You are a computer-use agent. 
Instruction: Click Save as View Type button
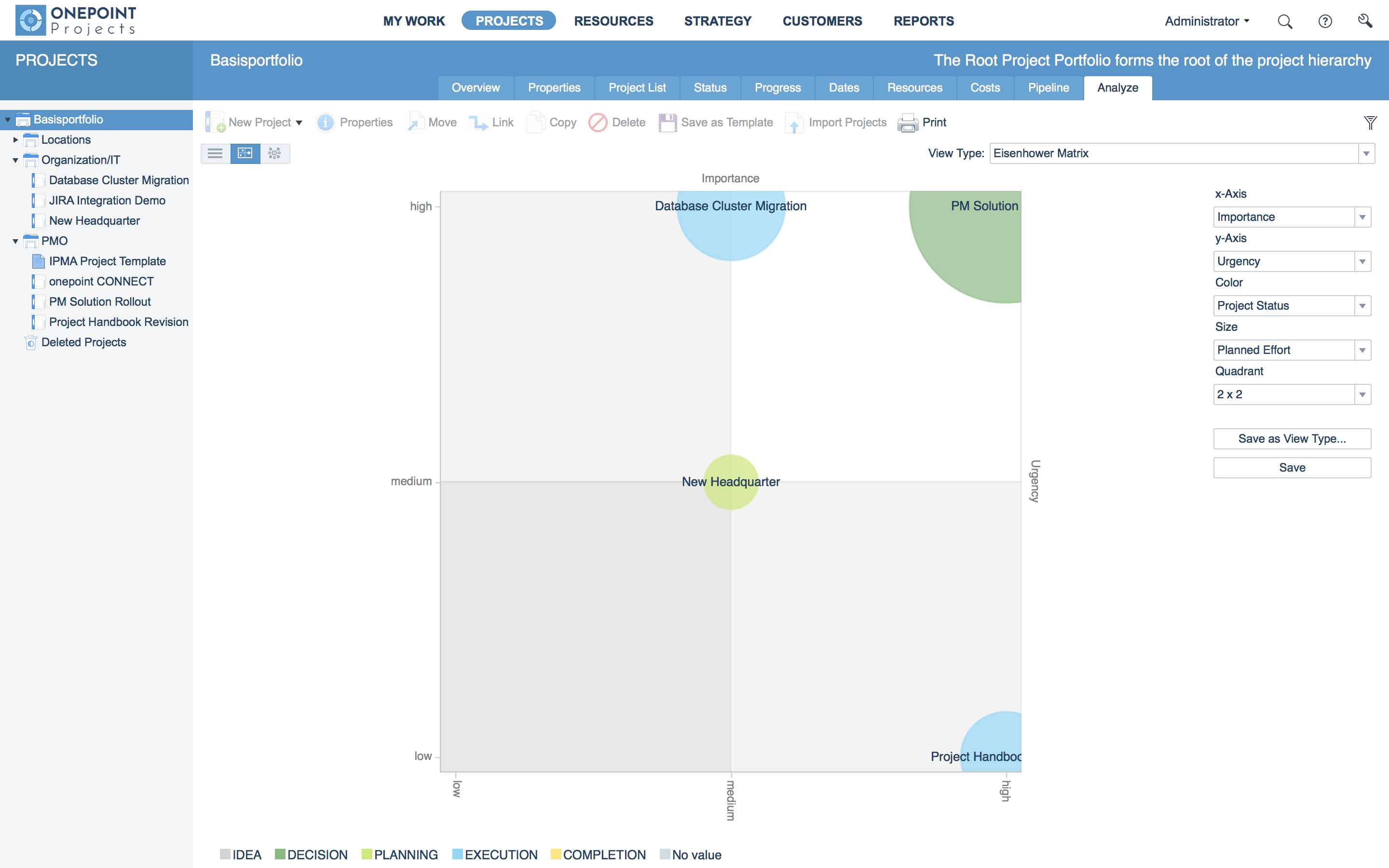(x=1292, y=439)
